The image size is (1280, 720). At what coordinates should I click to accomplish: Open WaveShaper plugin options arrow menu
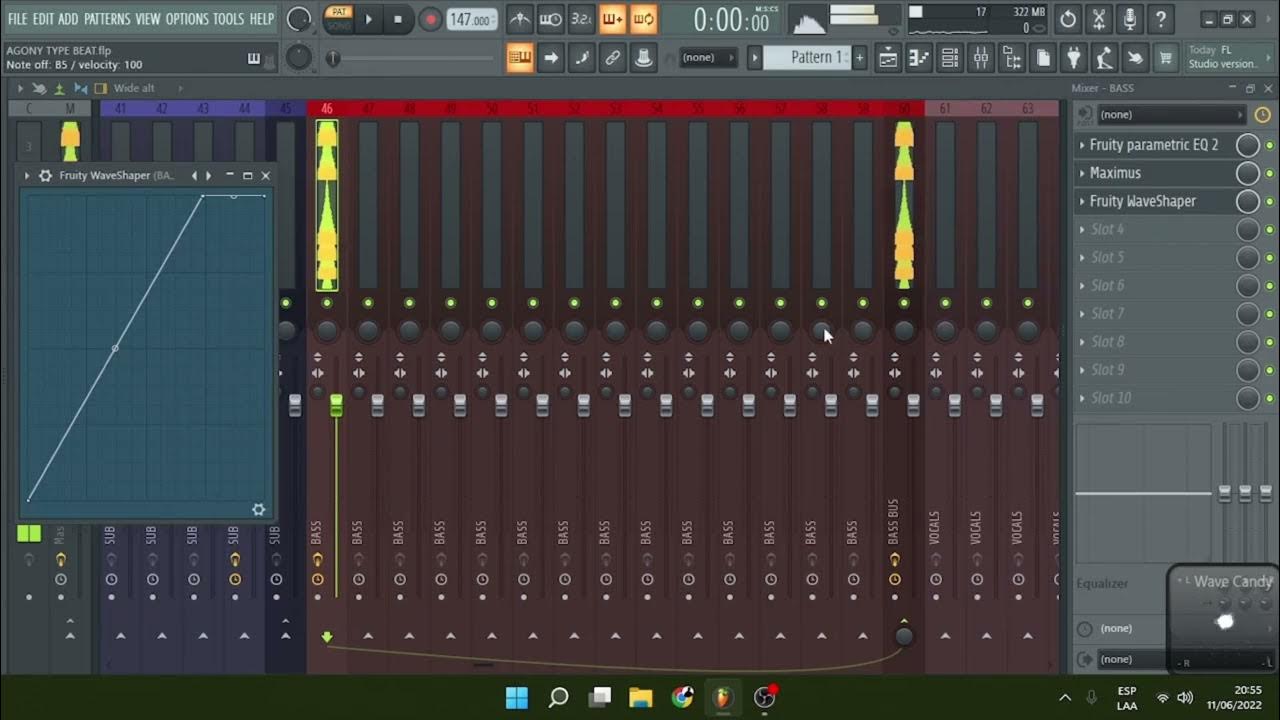28,175
